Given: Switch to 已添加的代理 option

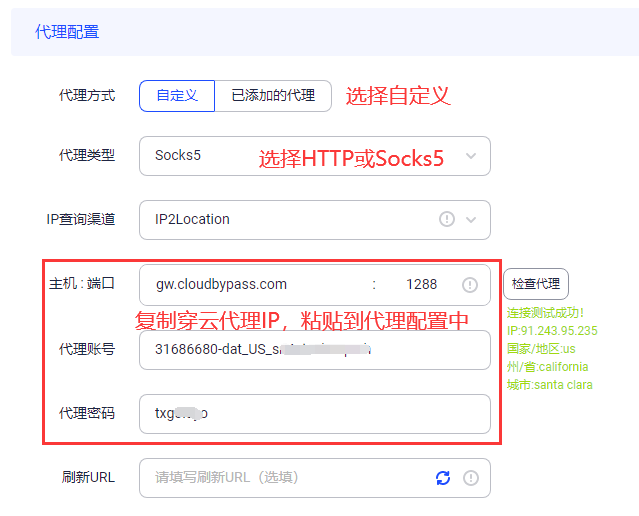Looking at the screenshot, I should [272, 95].
